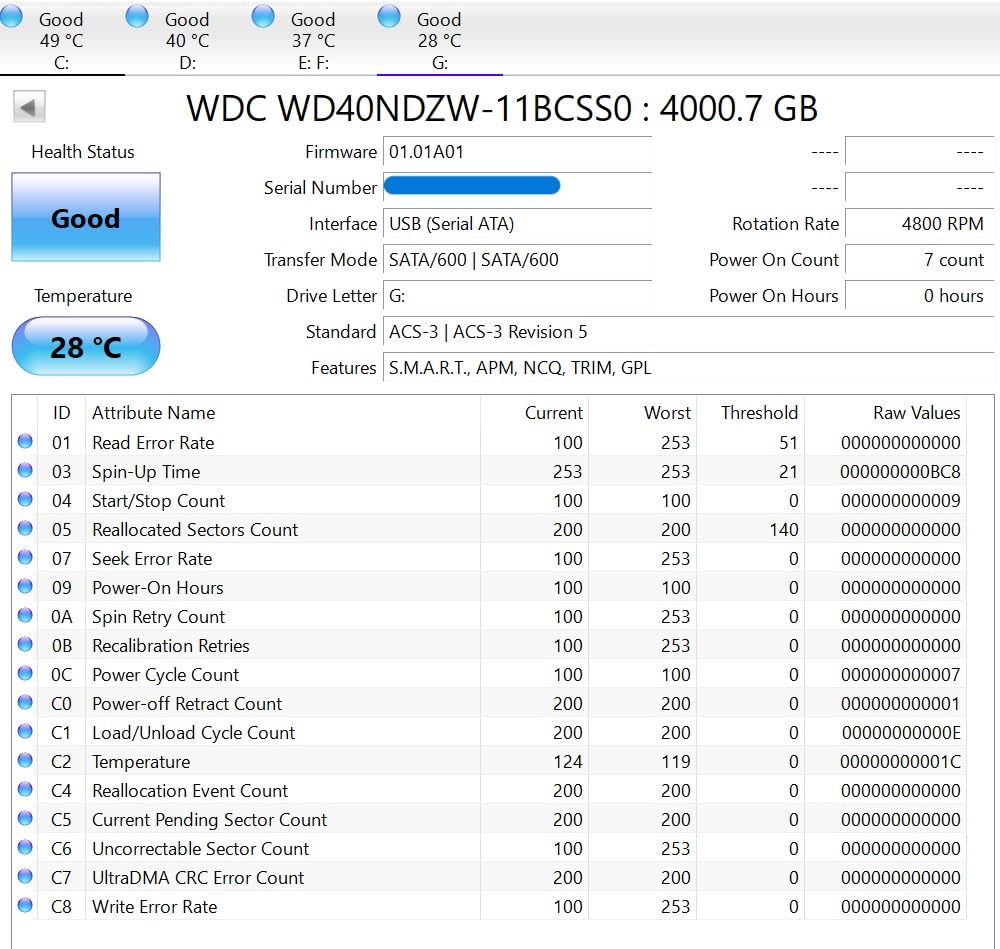Select the C: drive tab at 49 °C
1000x949 pixels.
62,40
